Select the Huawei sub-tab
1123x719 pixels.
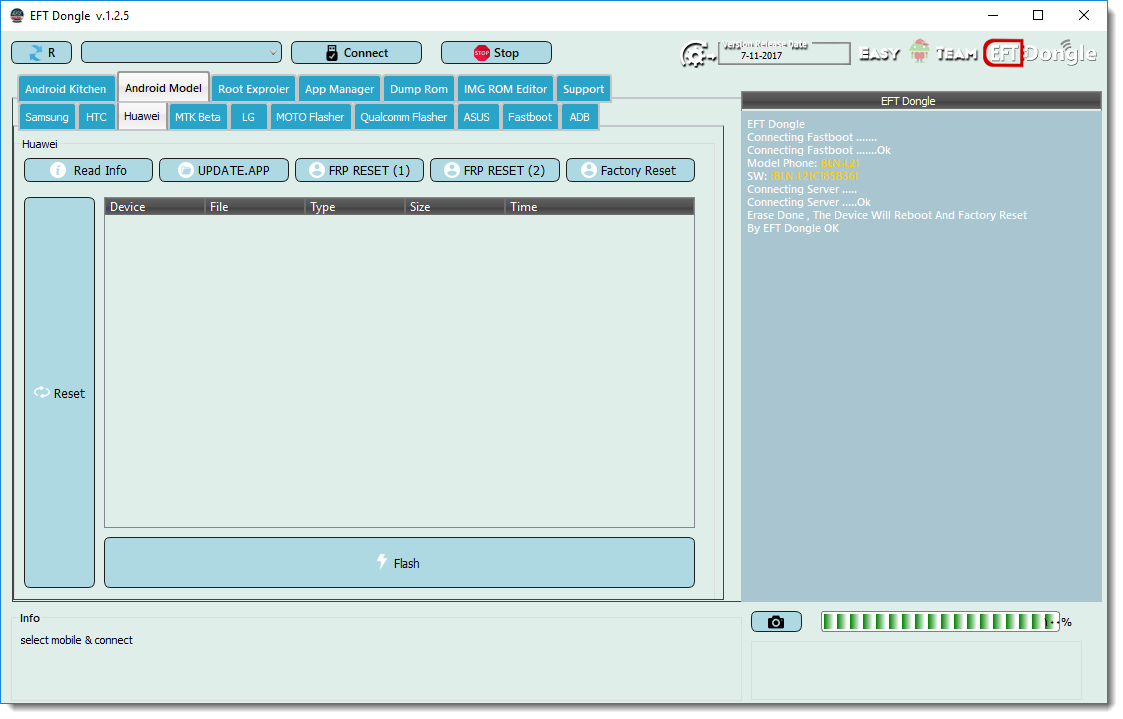[x=142, y=116]
